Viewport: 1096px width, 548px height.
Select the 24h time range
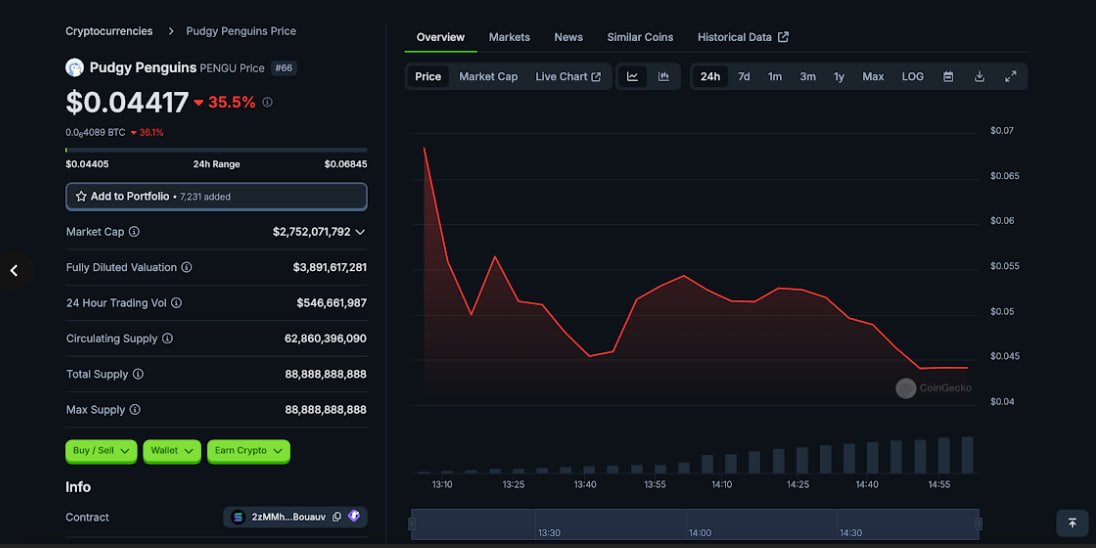[710, 76]
